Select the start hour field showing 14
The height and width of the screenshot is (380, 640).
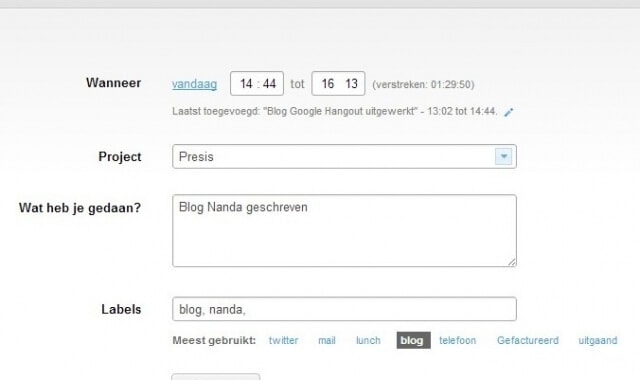pos(246,84)
